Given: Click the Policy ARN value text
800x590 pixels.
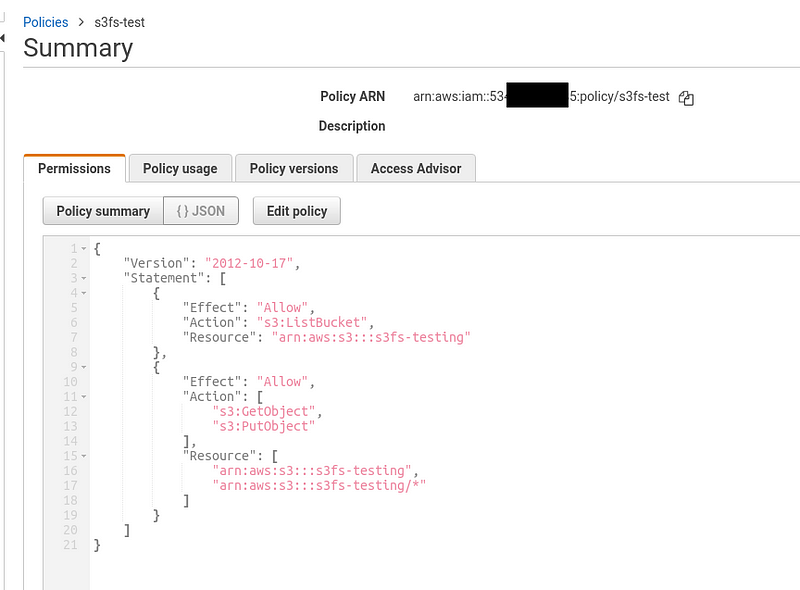Looking at the screenshot, I should coord(541,96).
